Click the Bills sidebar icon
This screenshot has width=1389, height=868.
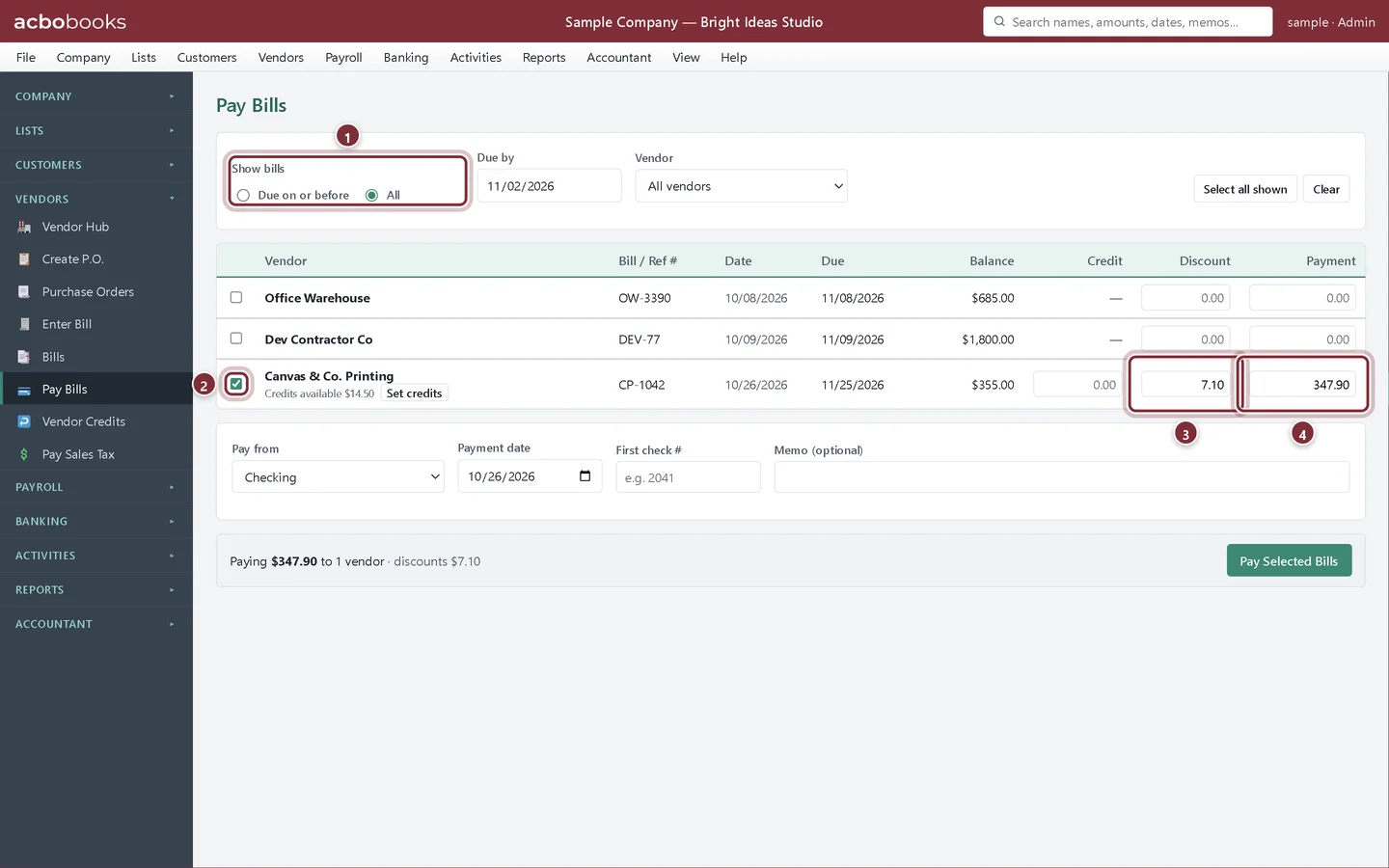click(24, 357)
